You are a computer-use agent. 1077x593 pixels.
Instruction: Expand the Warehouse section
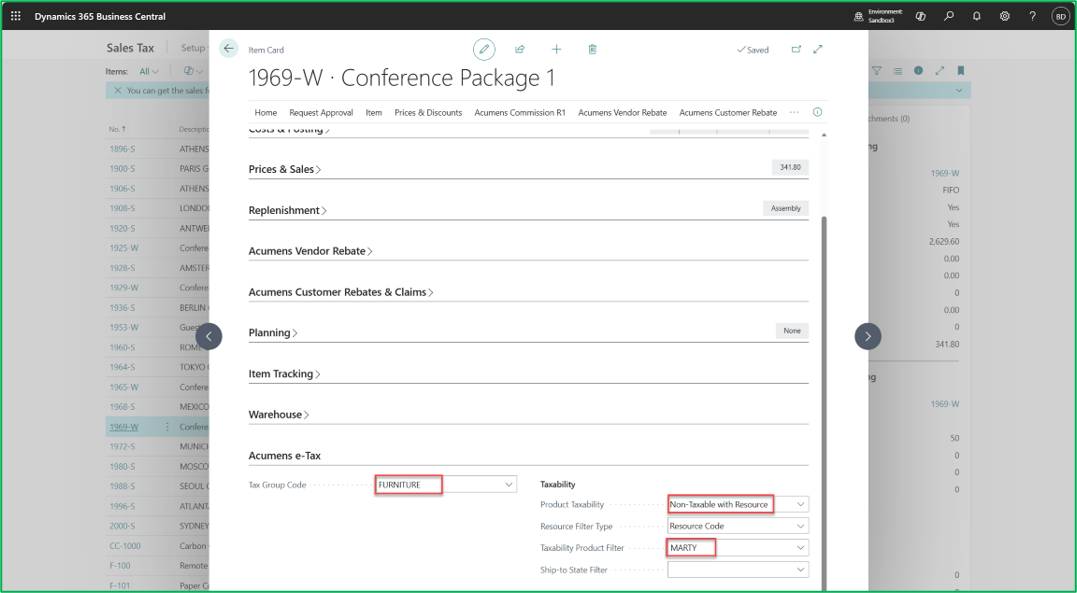[278, 414]
